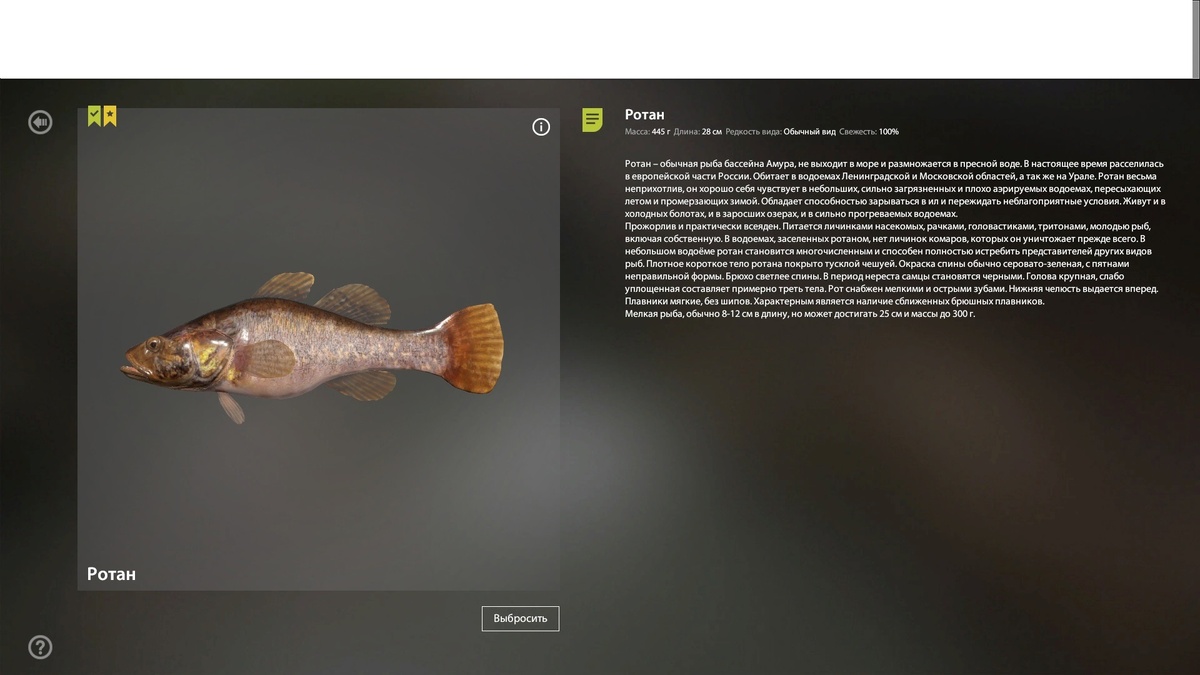
Task: Click the Ротан caption inside fish card
Action: (111, 574)
